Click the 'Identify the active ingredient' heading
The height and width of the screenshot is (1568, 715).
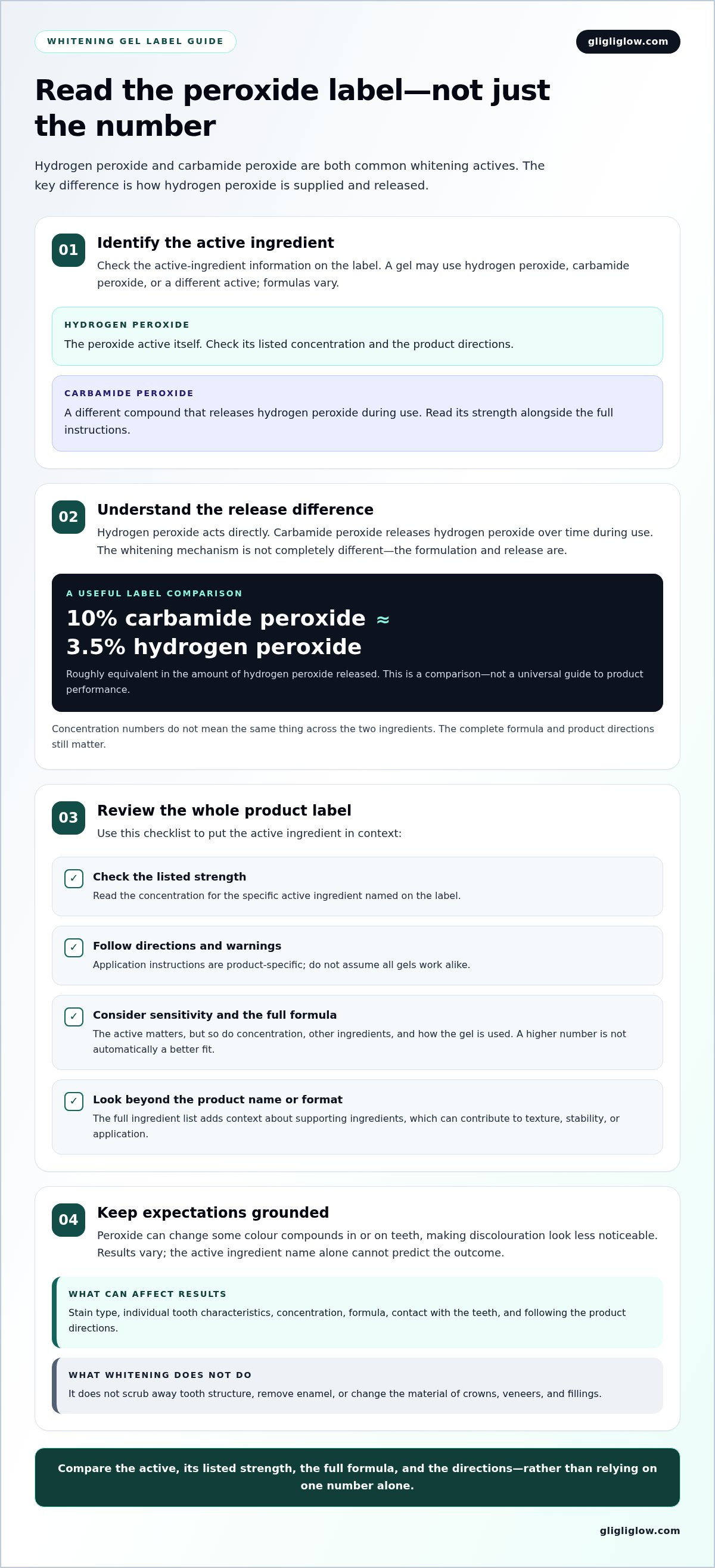(x=216, y=243)
